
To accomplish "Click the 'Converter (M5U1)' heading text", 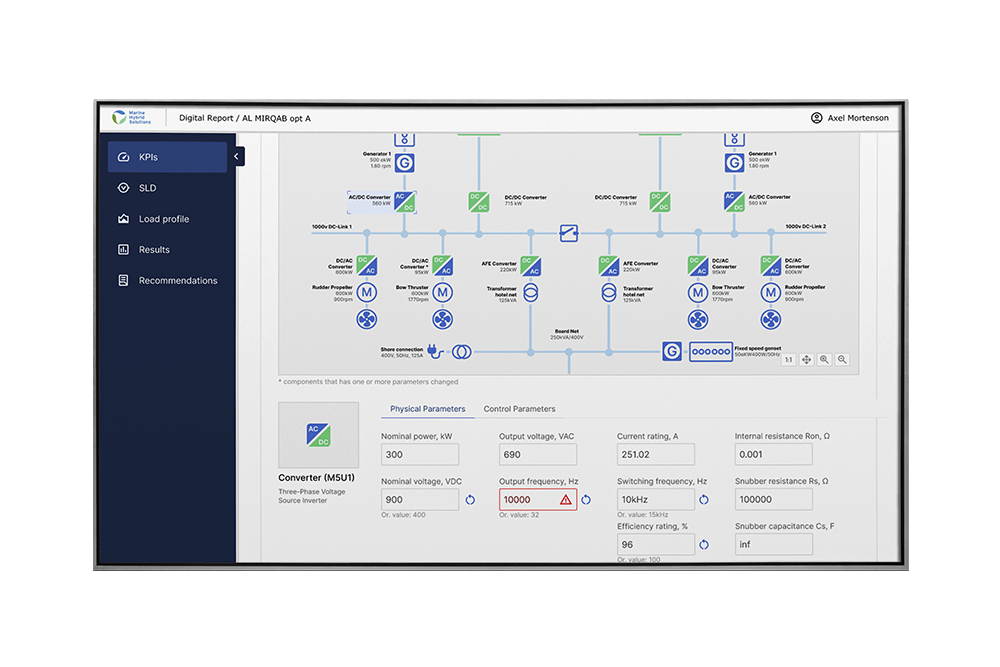I will tap(316, 478).
